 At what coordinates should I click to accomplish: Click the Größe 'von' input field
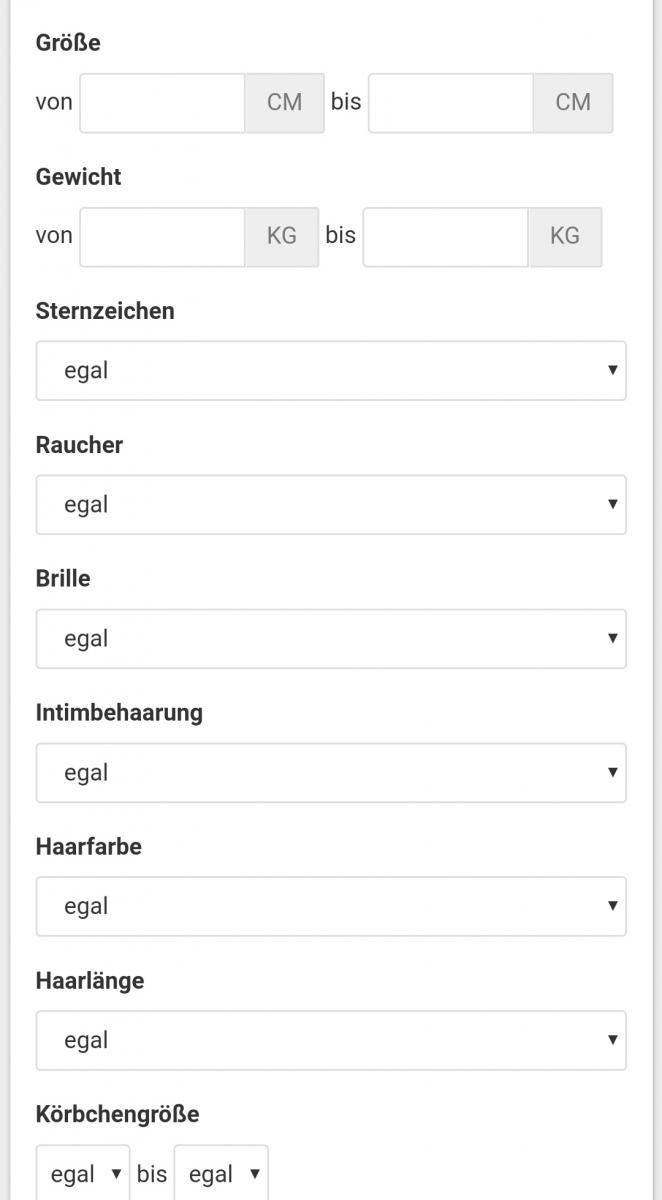[162, 103]
